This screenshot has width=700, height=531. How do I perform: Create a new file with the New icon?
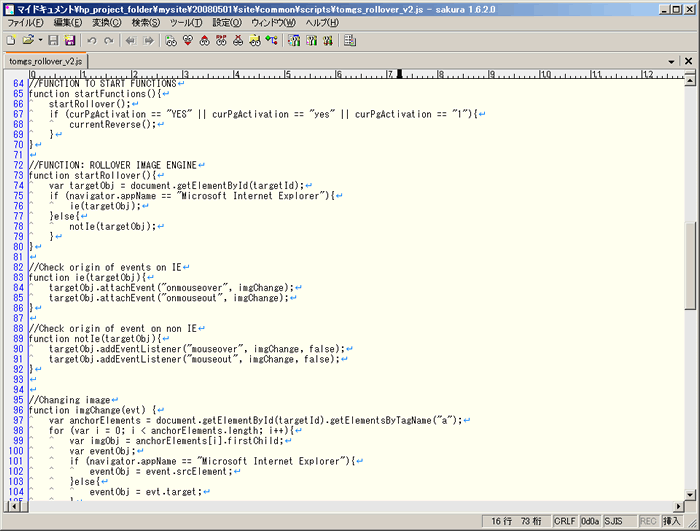point(11,41)
